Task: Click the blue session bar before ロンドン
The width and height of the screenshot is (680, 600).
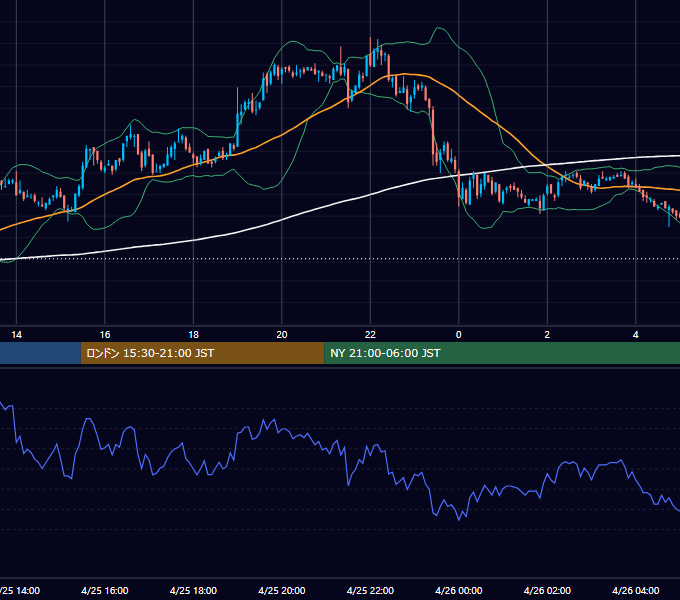Action: click(40, 353)
